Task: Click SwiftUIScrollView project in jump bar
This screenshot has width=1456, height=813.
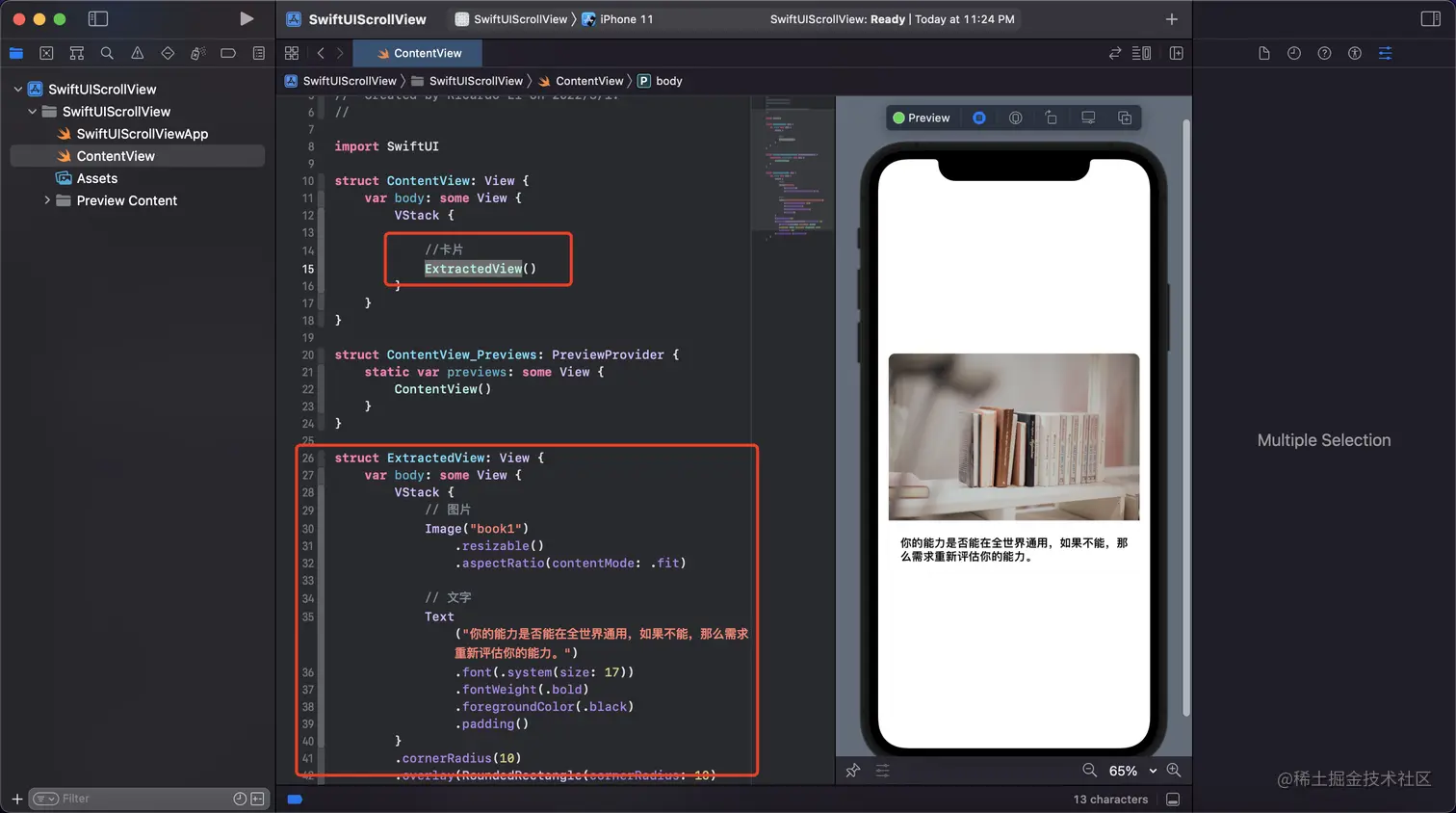Action: [341, 81]
